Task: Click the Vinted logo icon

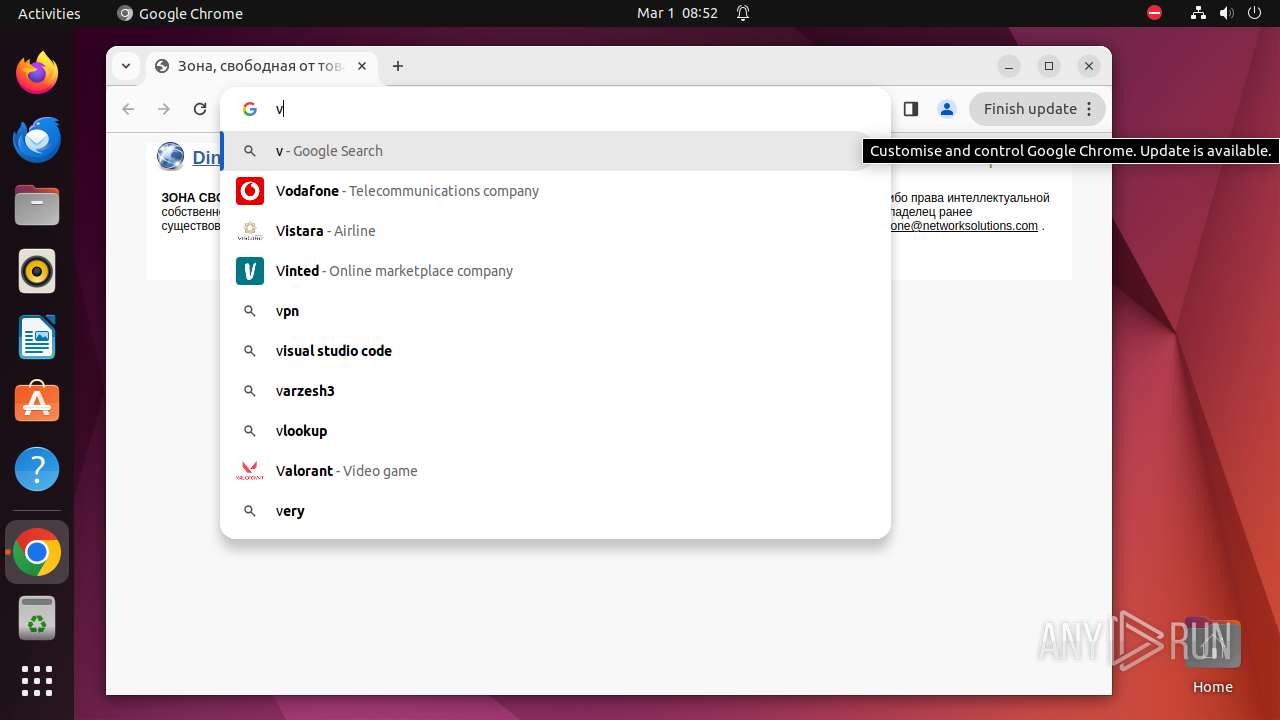Action: tap(250, 271)
